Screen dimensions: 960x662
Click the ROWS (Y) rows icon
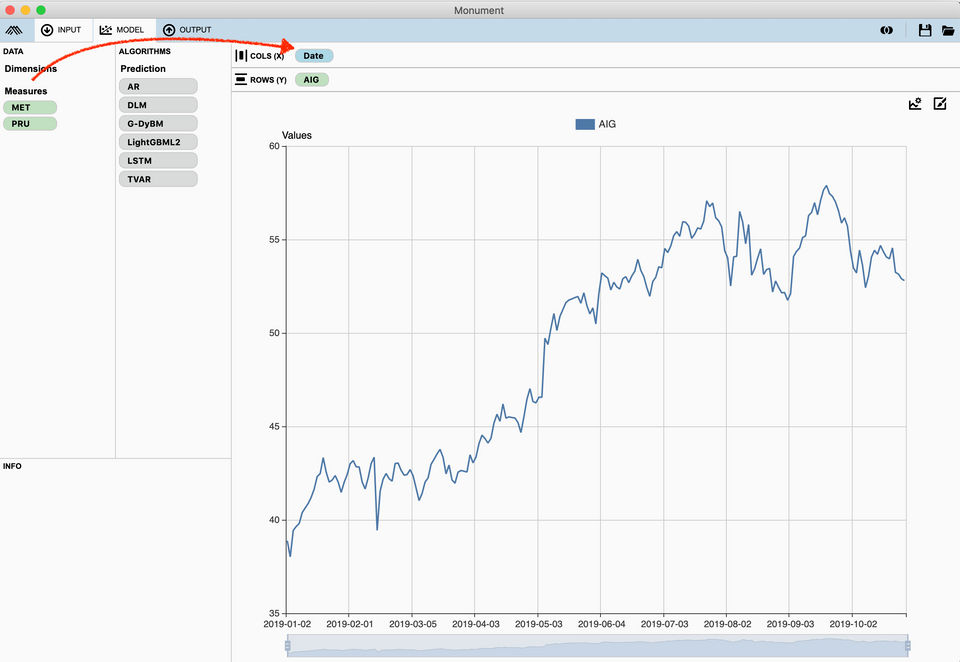241,80
